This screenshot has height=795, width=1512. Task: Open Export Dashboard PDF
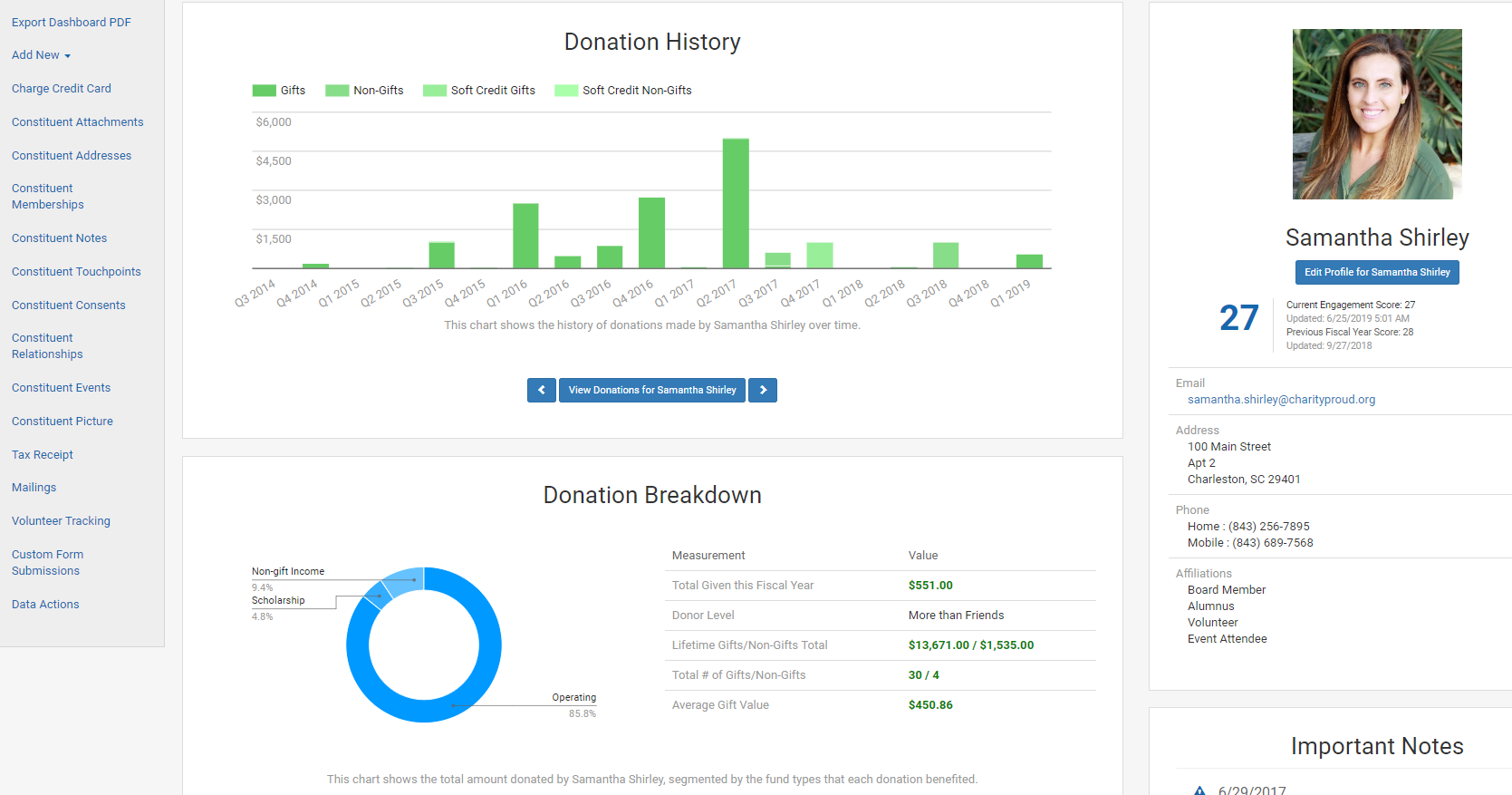pyautogui.click(x=71, y=23)
